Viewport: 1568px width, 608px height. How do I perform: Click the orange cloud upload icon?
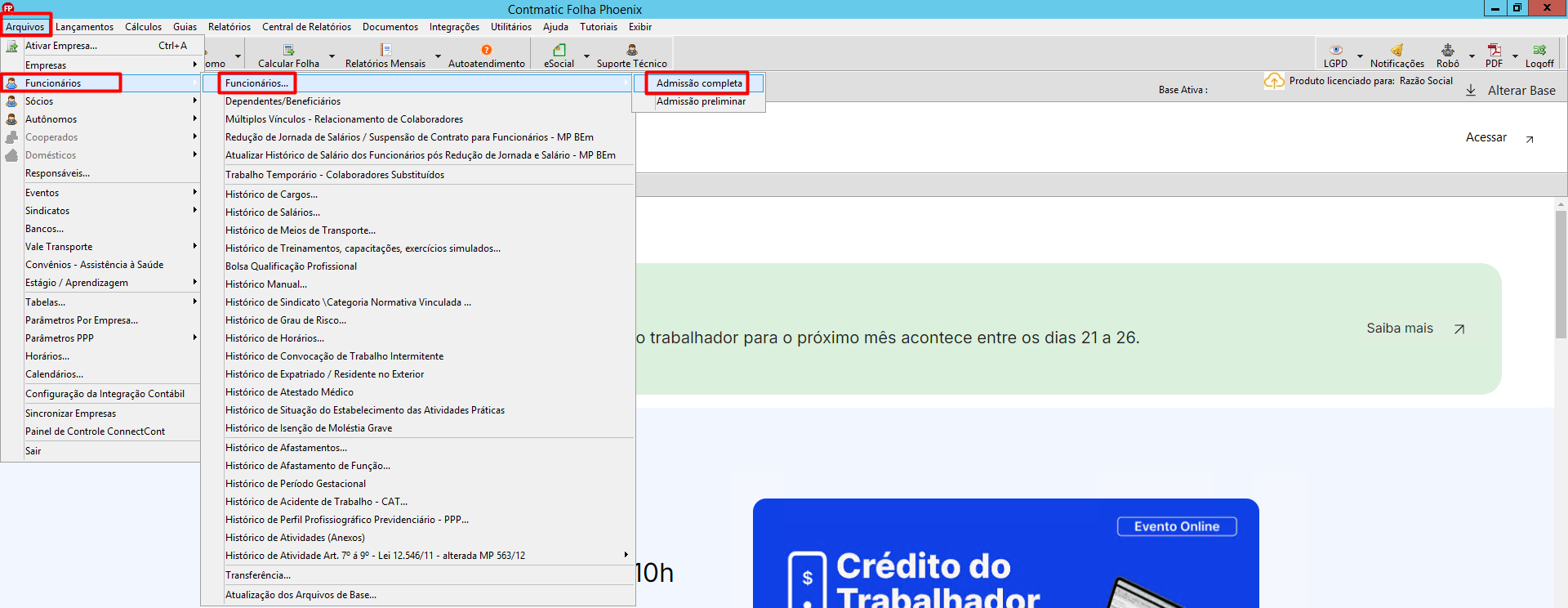(x=1274, y=81)
